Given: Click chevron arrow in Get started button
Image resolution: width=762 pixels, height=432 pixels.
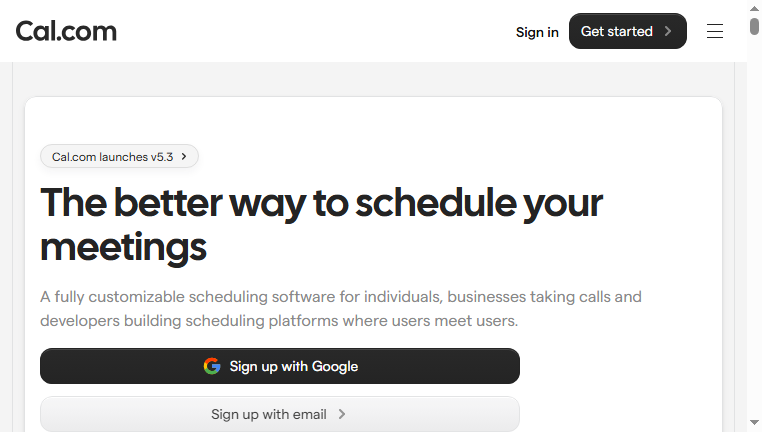Looking at the screenshot, I should (668, 31).
